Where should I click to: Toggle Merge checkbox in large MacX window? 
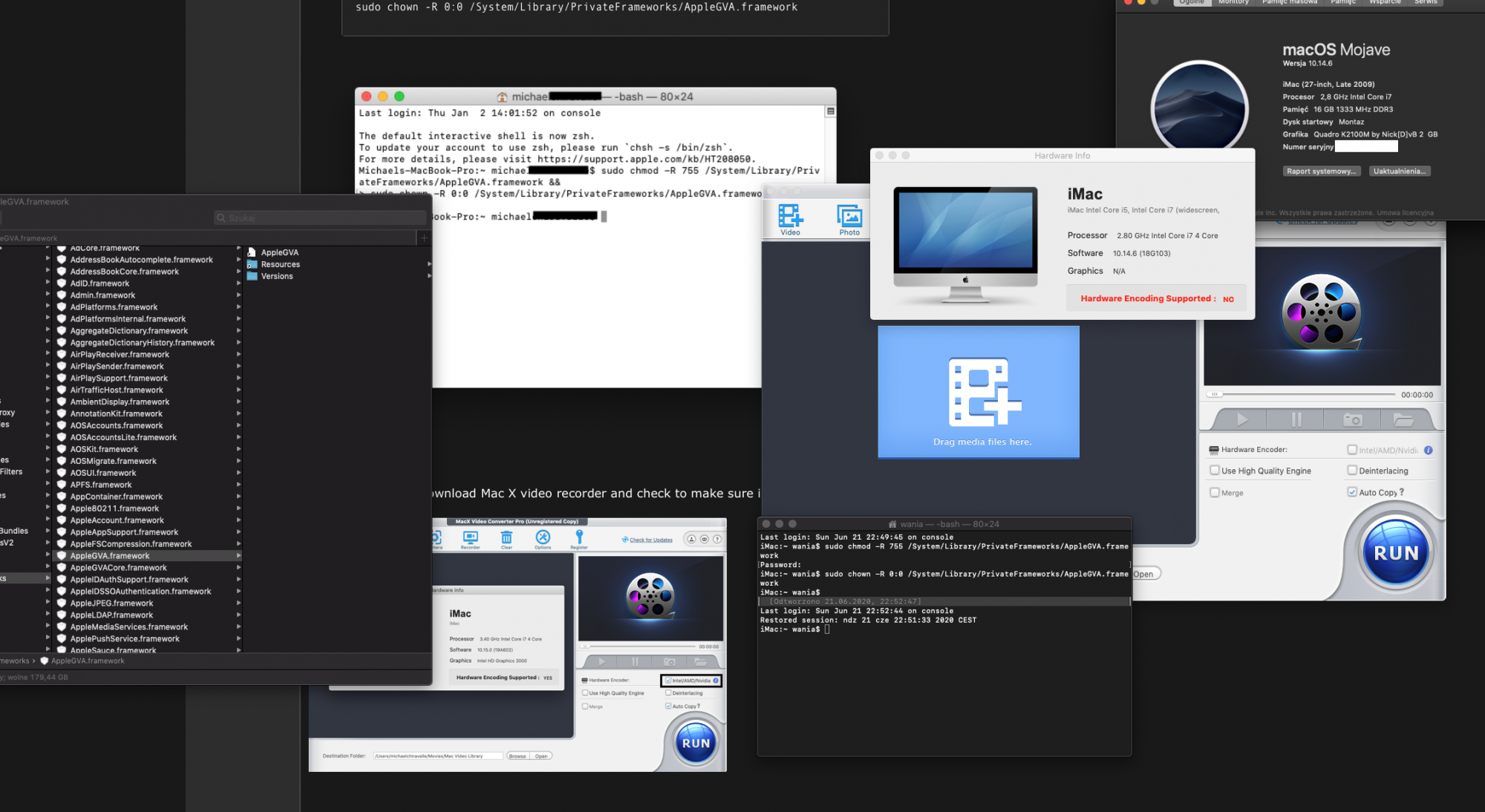(1215, 492)
